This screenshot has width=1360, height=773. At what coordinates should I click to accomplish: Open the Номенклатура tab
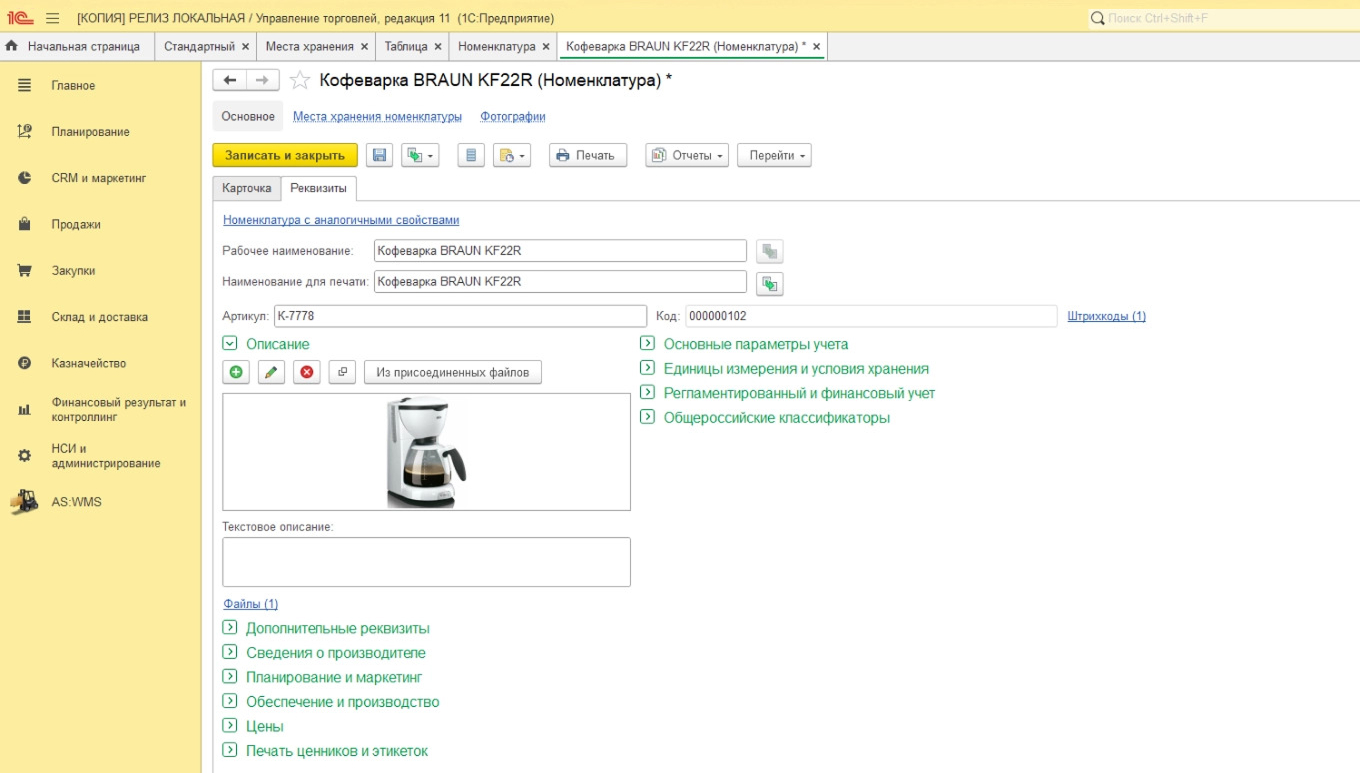497,45
